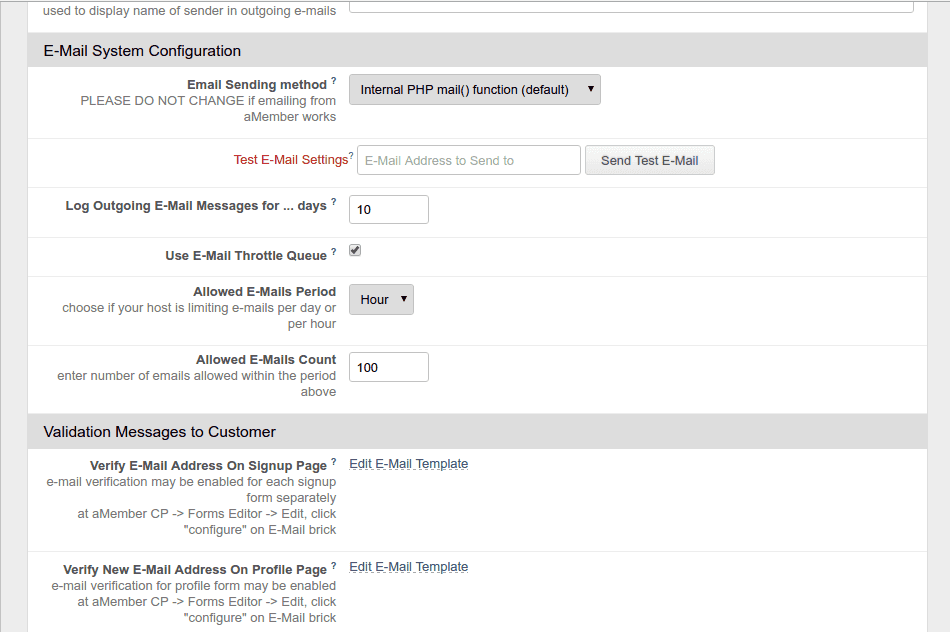Image resolution: width=950 pixels, height=632 pixels.
Task: Click the PLEASE DO NOT CHANGE note text
Action: pos(208,109)
